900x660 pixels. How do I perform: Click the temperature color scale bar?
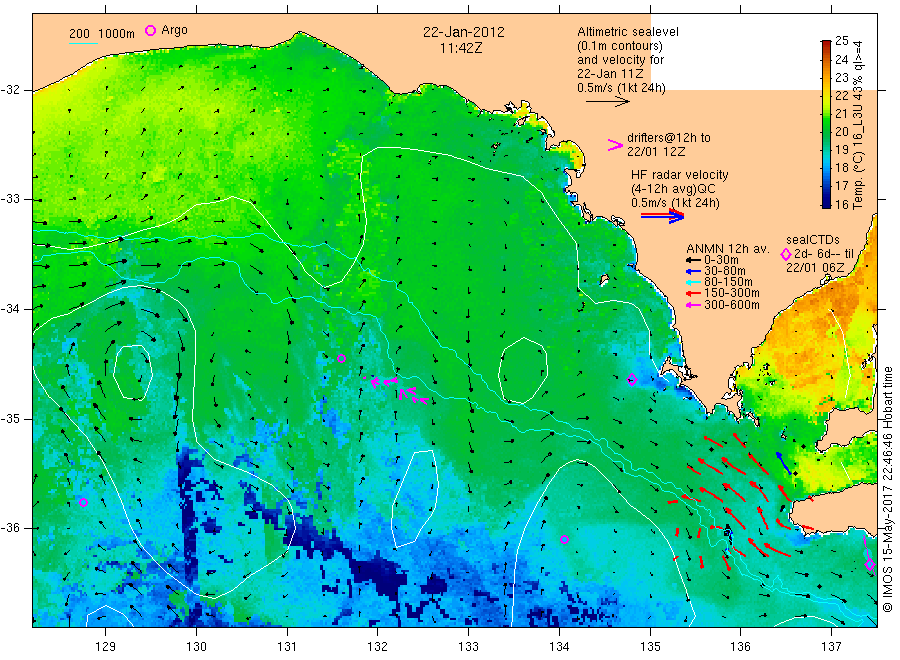pyautogui.click(x=826, y=124)
